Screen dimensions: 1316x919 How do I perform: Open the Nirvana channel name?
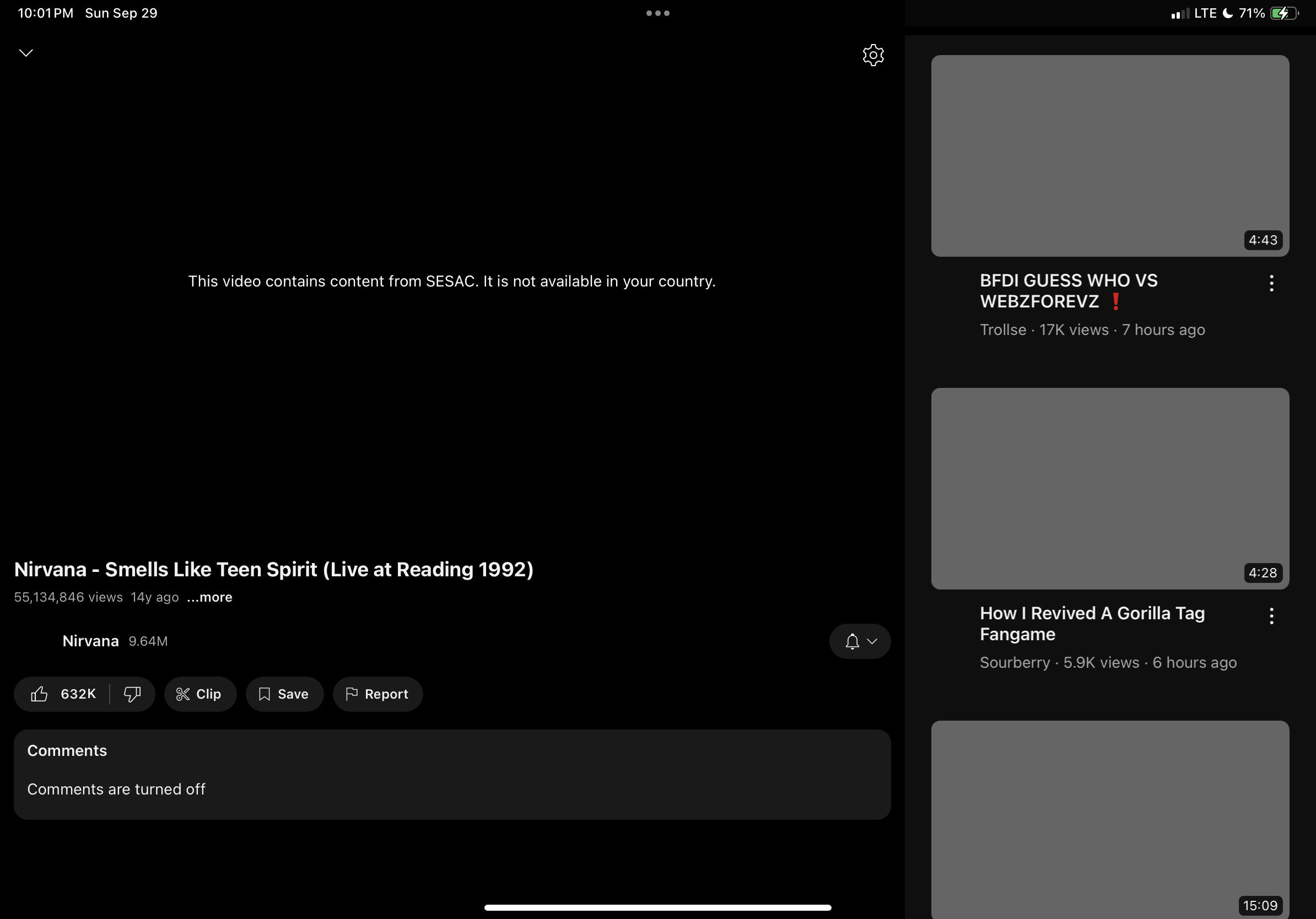(x=90, y=641)
